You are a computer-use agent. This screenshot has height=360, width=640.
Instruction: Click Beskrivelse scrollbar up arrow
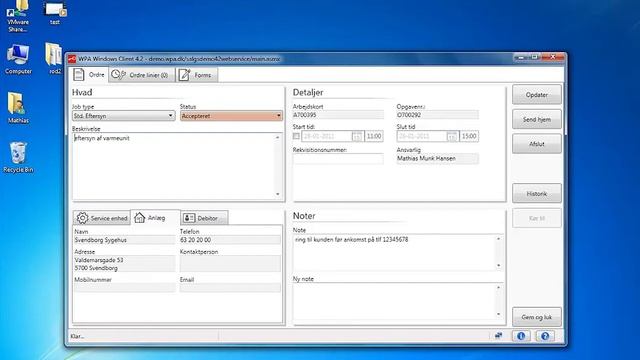[x=278, y=138]
